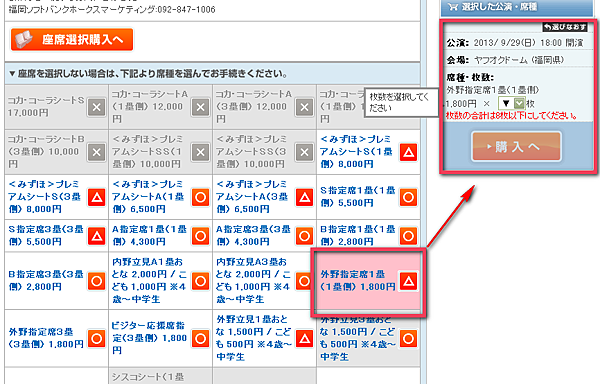The image size is (600, 384).
Task: Click プレミアムシートSS(3塁側) 10,000円 text
Action: [x=251, y=151]
